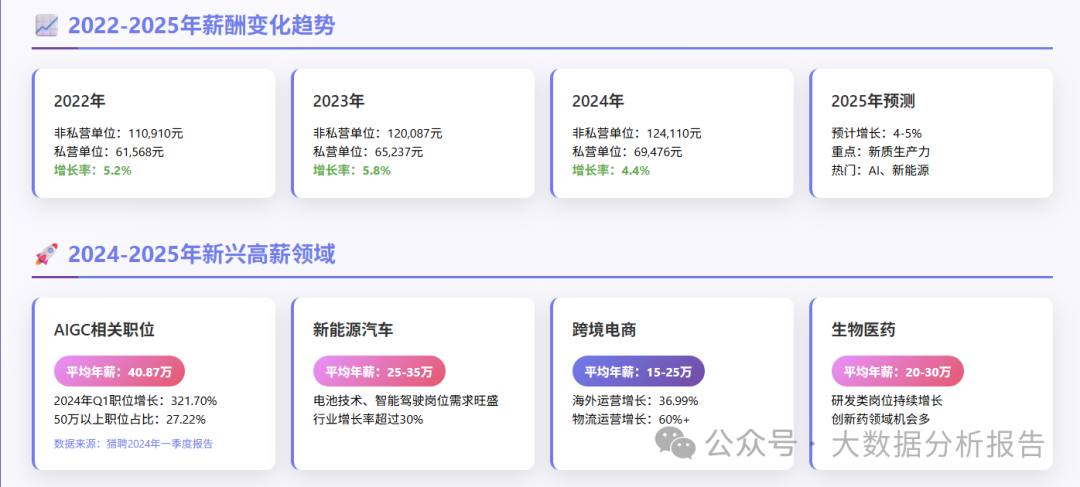Viewport: 1080px width, 487px height.
Task: Select the line 研发类岗位持续增长
Action: click(886, 400)
